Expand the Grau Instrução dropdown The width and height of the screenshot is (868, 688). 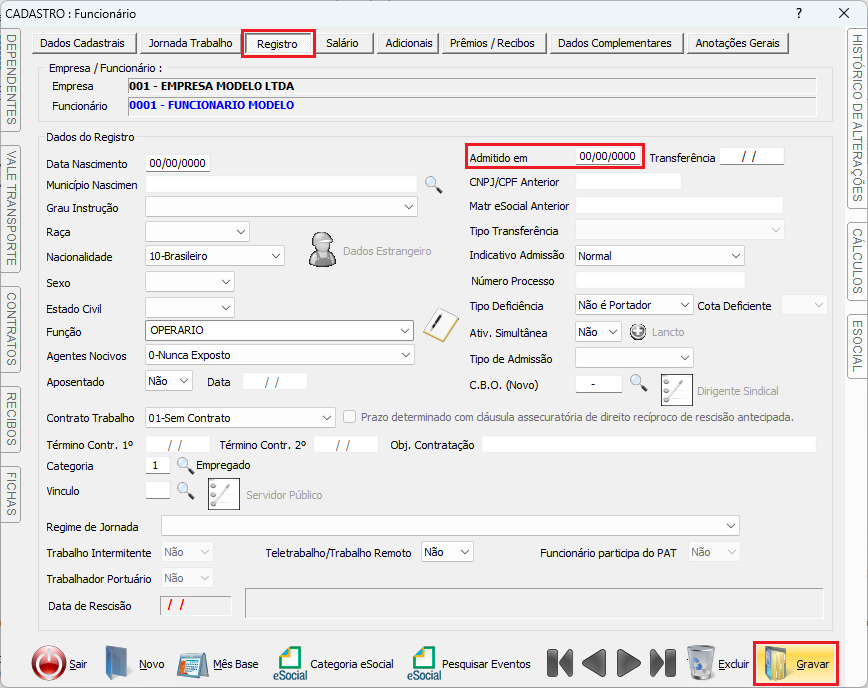(x=409, y=208)
